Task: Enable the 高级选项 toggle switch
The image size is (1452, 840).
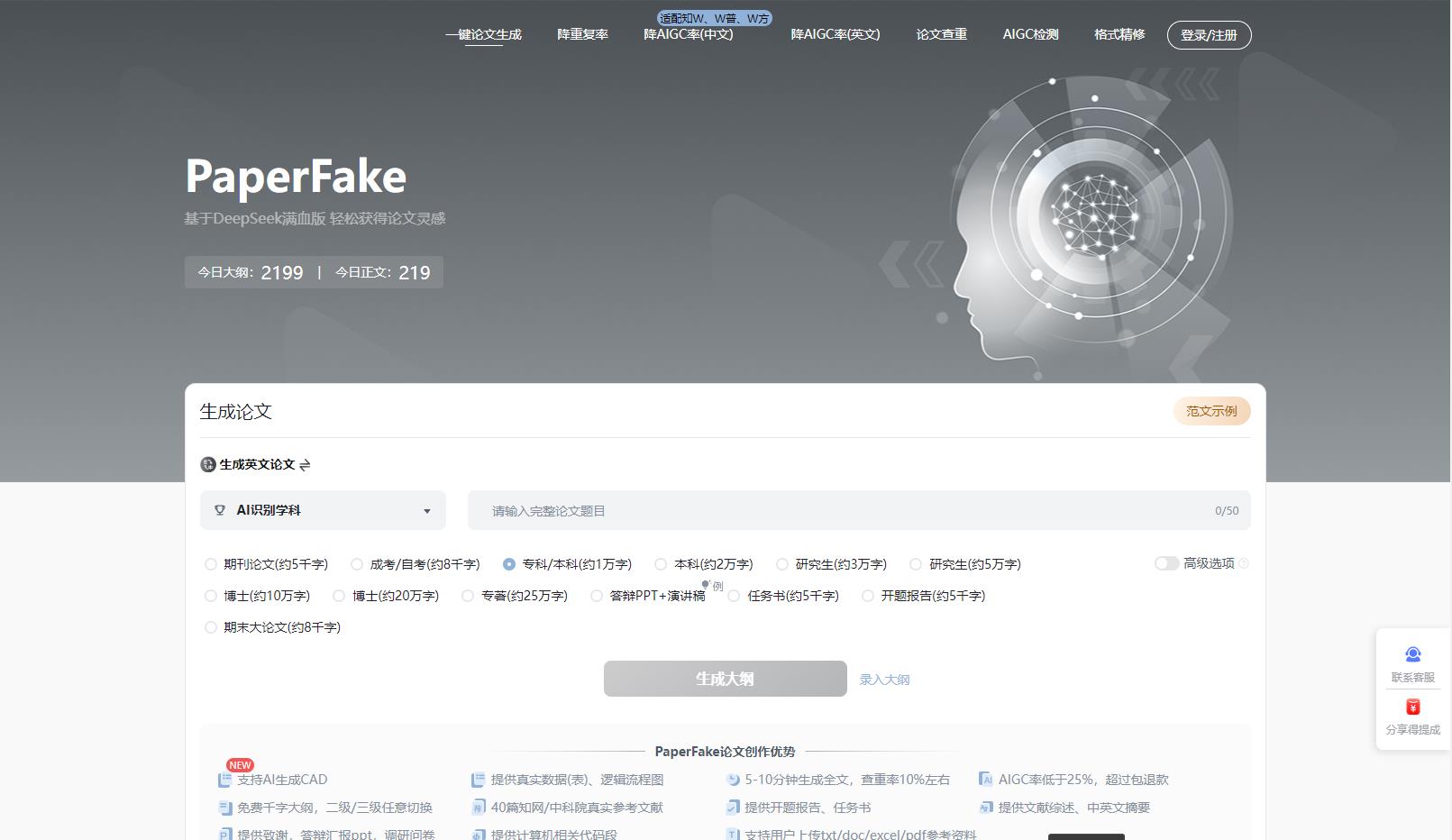Action: (1165, 562)
